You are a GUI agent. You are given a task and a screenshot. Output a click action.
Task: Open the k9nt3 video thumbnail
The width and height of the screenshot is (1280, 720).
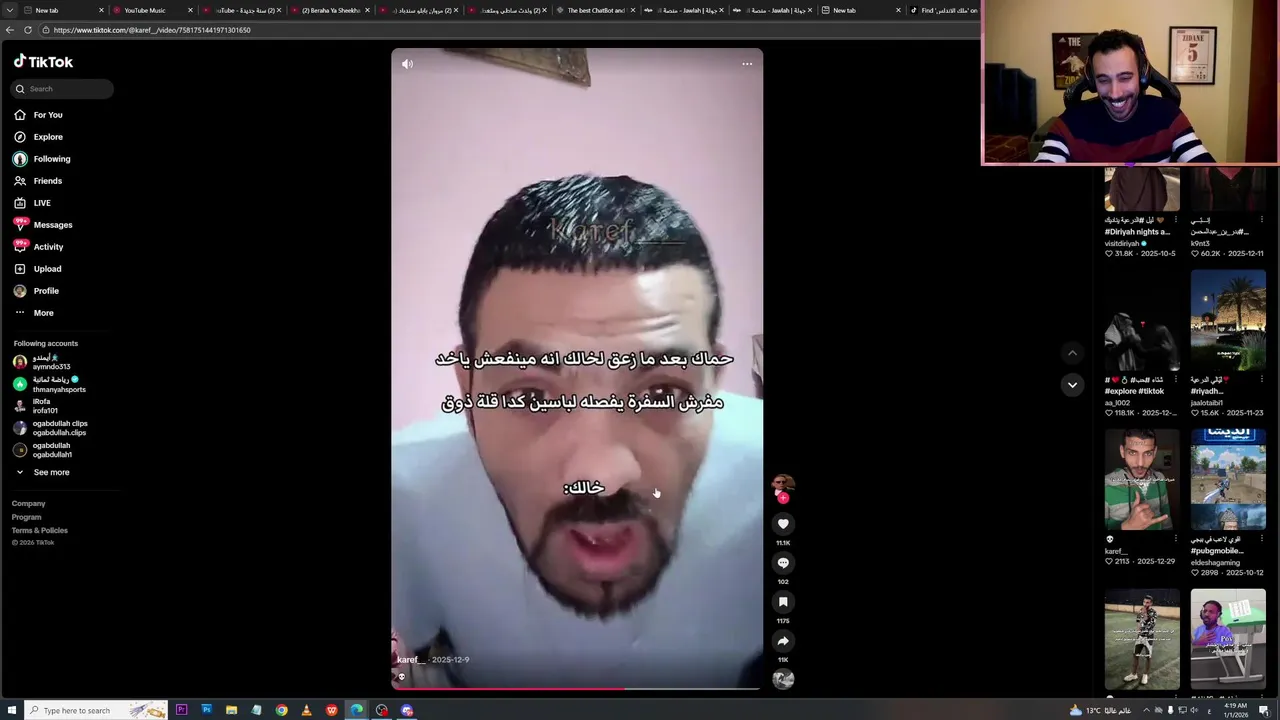click(1228, 190)
